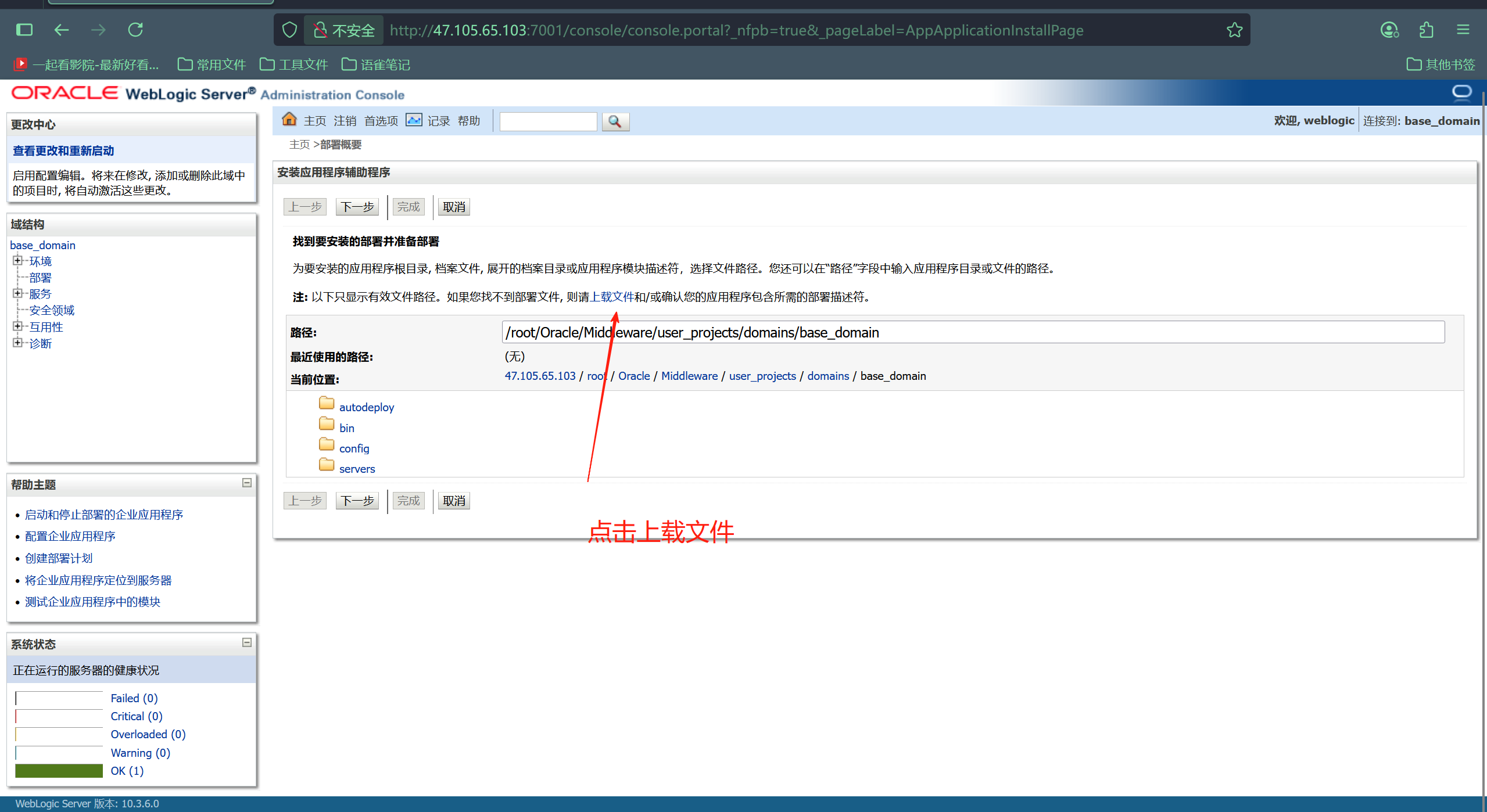Open 部署 in domain tree
1487x812 pixels.
click(40, 278)
